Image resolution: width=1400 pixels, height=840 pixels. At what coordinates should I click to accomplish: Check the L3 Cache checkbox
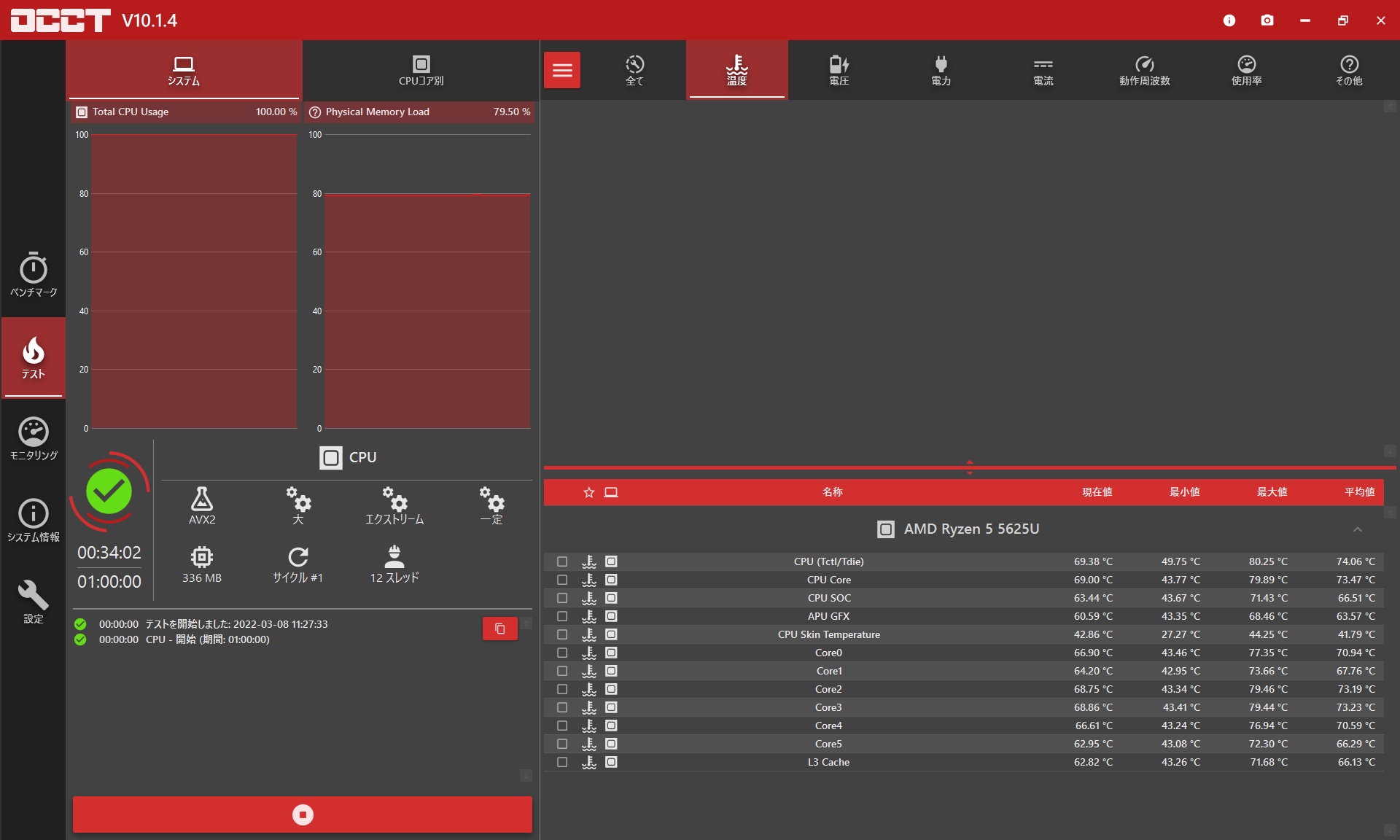pos(562,762)
